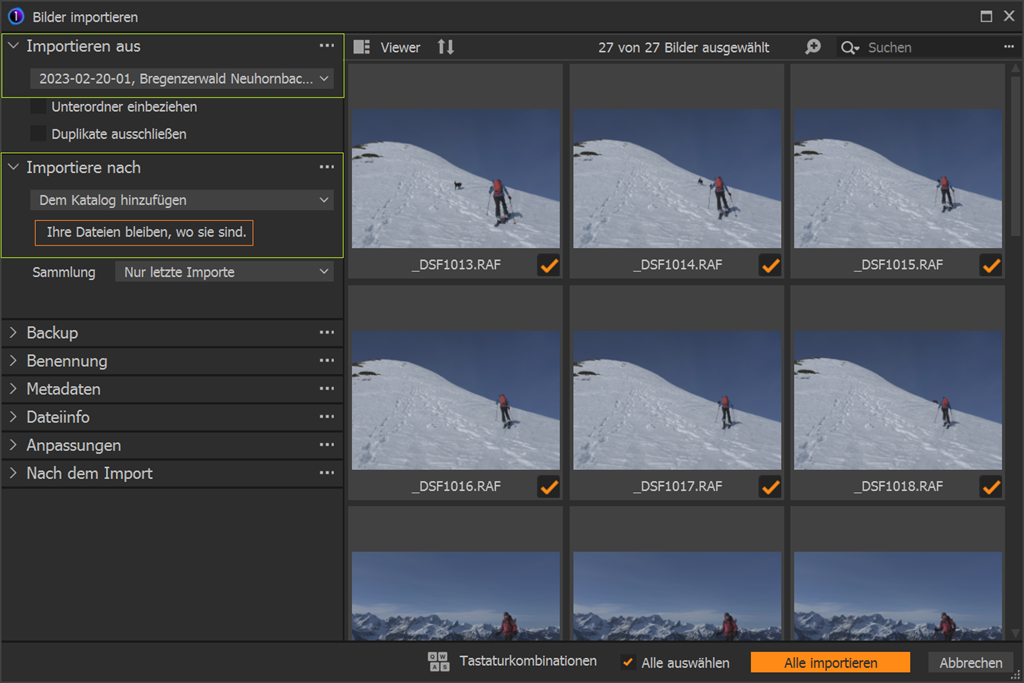Open the Backup panel options menu dots

327,333
